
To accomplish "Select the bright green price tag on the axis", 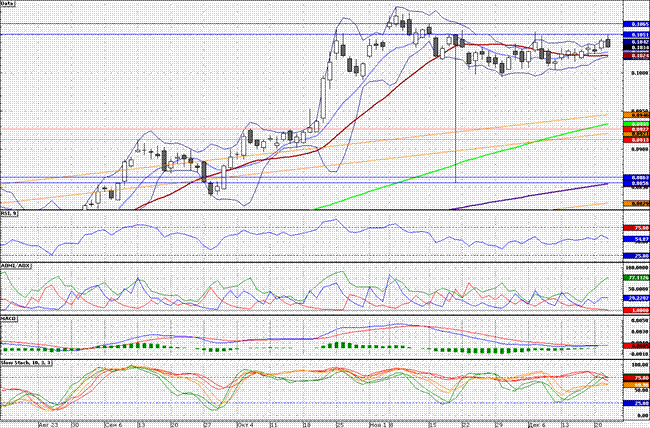I will pos(636,124).
